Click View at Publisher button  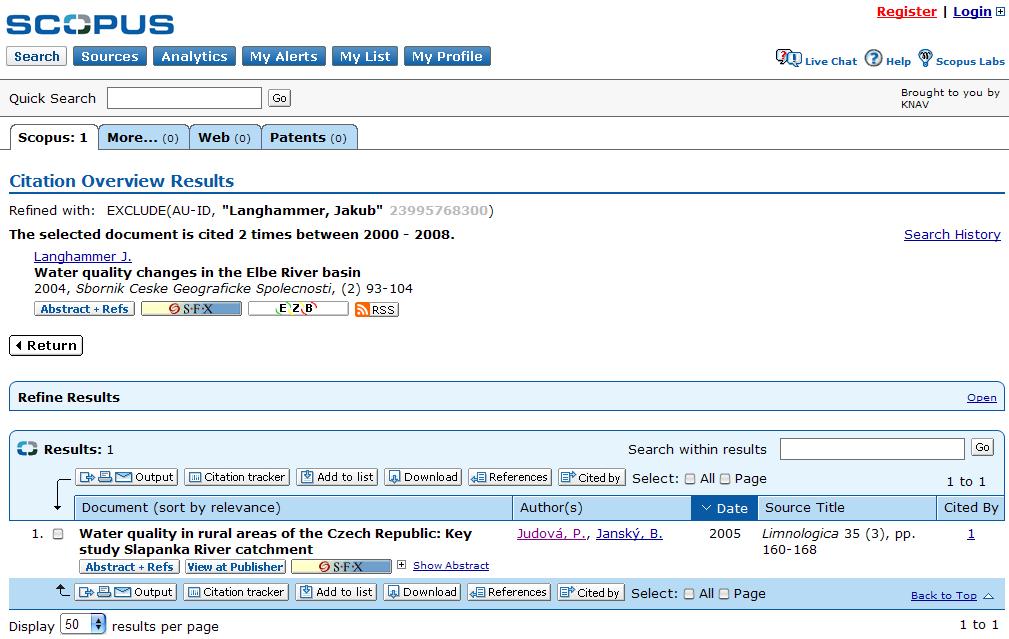click(x=236, y=567)
